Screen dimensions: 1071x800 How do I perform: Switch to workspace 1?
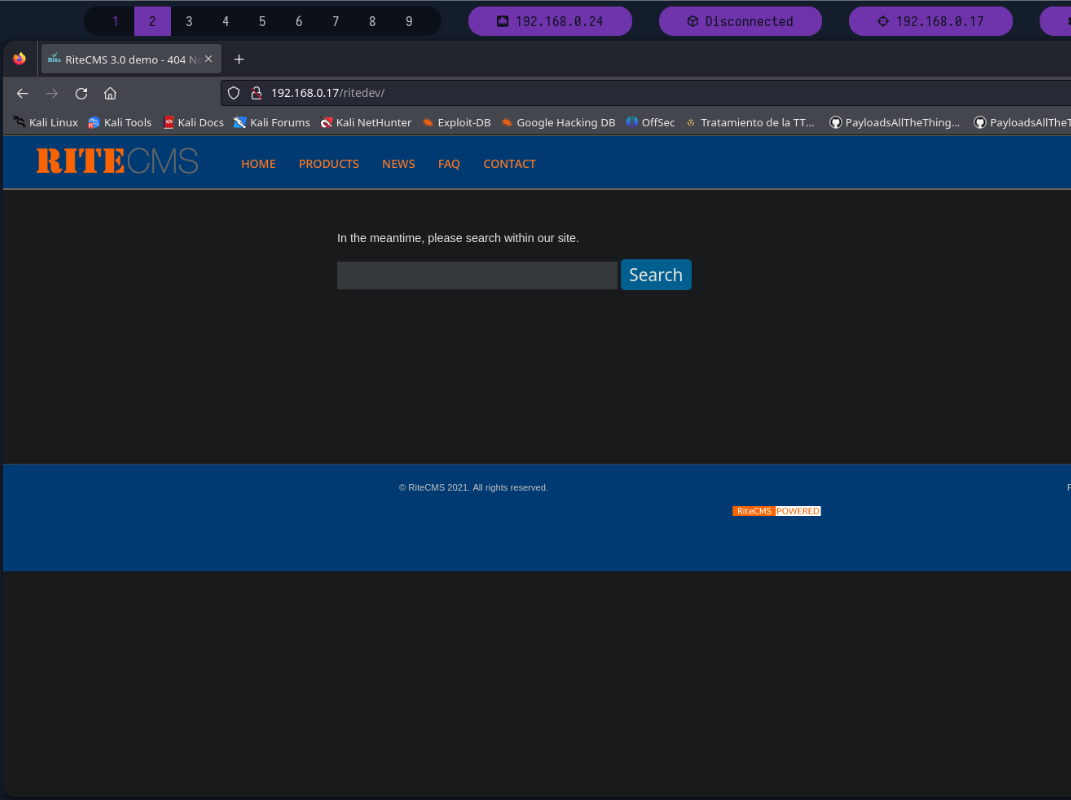115,21
